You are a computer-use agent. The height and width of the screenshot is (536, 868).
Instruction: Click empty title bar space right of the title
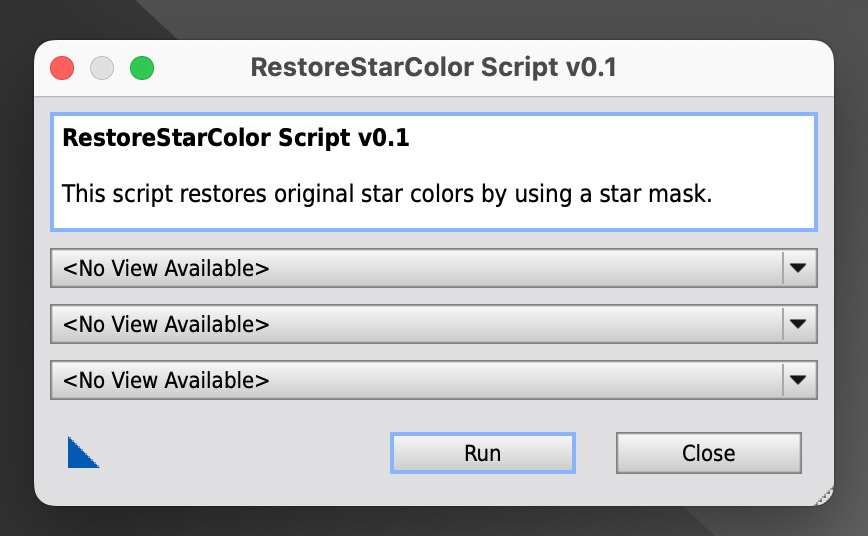pyautogui.click(x=720, y=68)
